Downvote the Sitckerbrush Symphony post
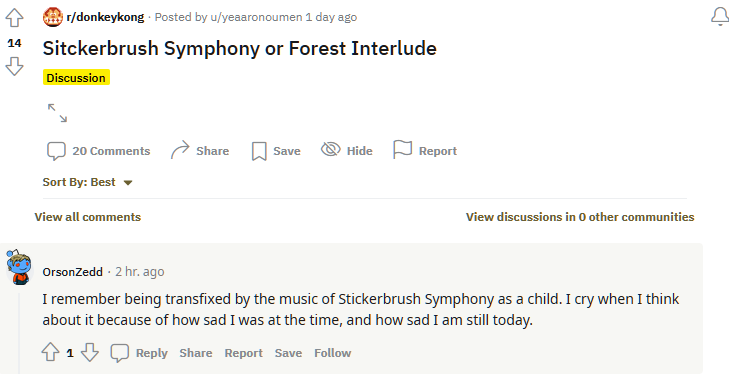The image size is (729, 377). click(14, 66)
